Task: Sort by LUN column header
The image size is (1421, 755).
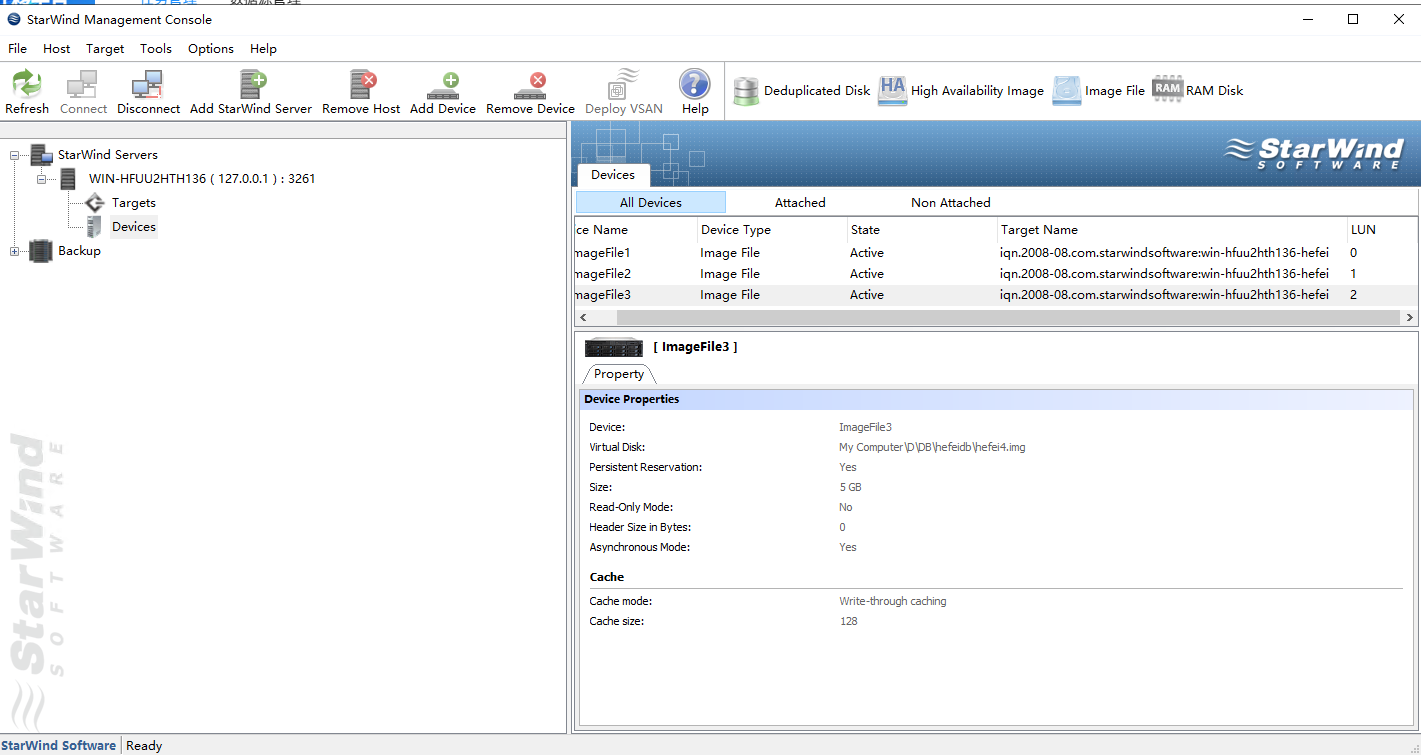Action: pos(1381,230)
